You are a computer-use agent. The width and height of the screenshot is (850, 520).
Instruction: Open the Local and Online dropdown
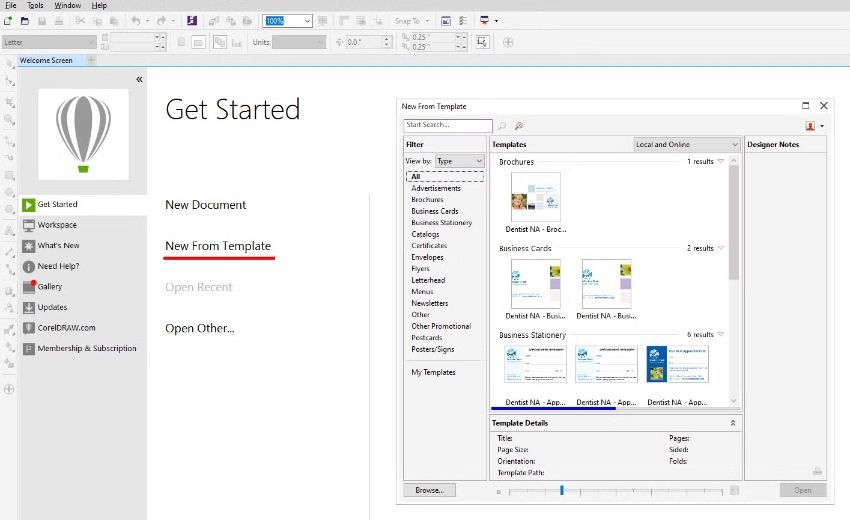coord(687,145)
